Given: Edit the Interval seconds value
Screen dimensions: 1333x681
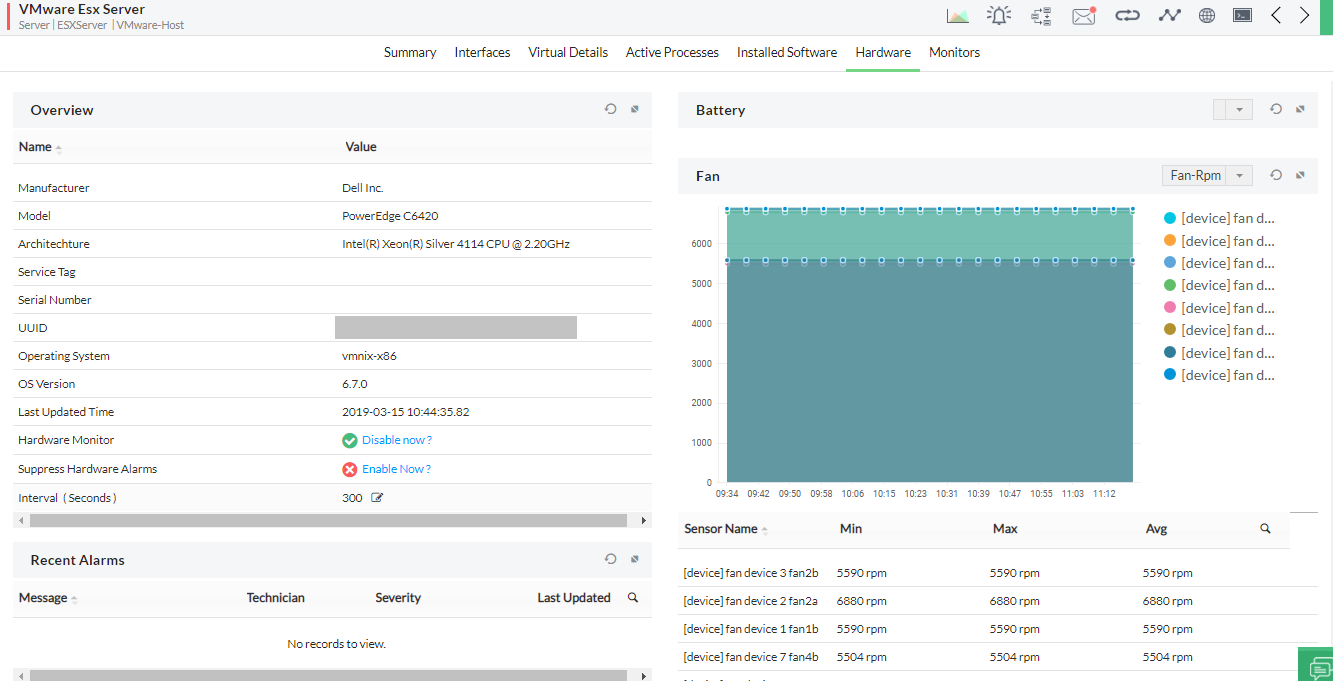Looking at the screenshot, I should (377, 498).
